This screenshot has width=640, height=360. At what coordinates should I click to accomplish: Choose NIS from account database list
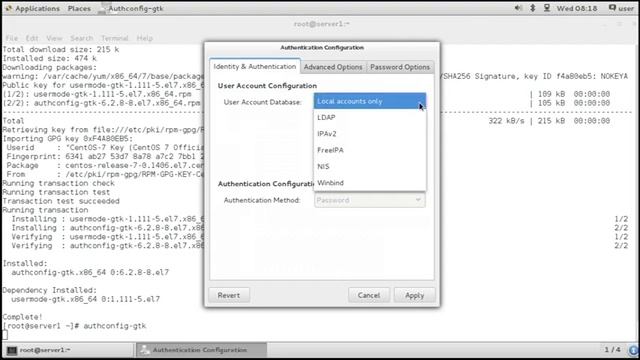coord(370,167)
